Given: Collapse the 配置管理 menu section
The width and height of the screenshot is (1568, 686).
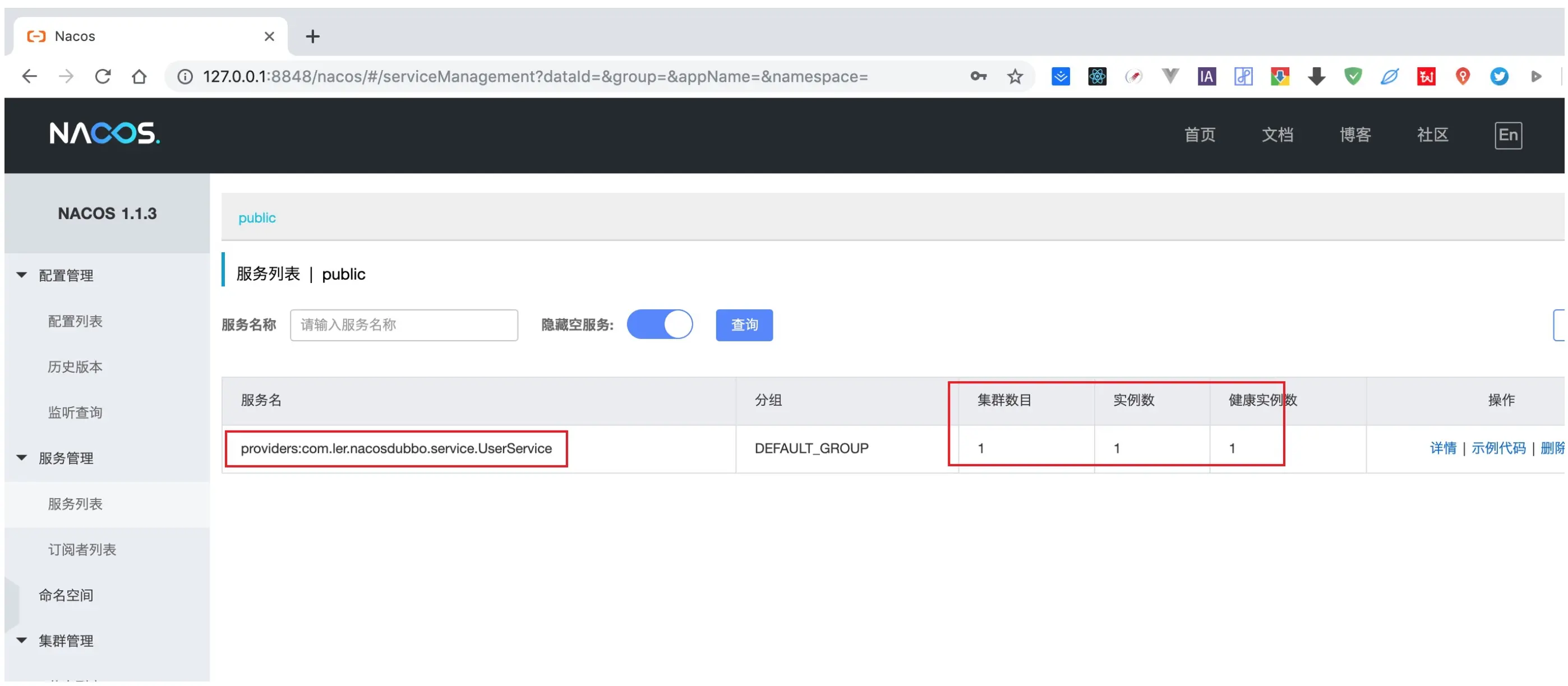Looking at the screenshot, I should 66,276.
